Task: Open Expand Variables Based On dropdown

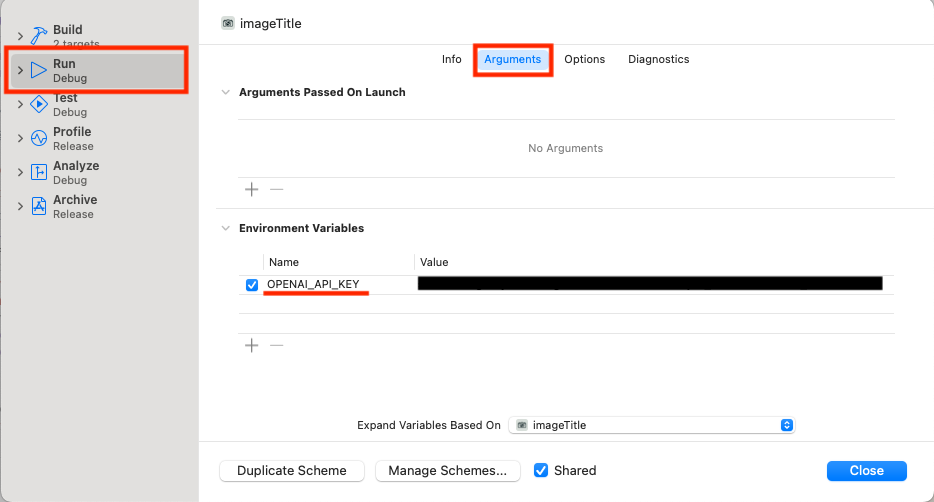Action: click(652, 425)
